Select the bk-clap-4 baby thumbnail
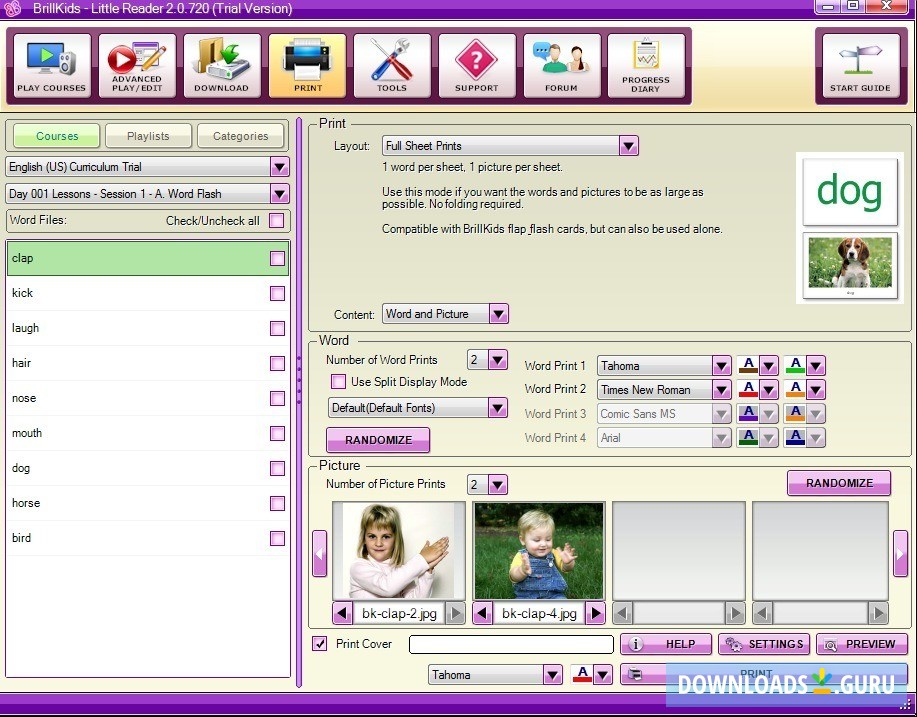 (539, 550)
